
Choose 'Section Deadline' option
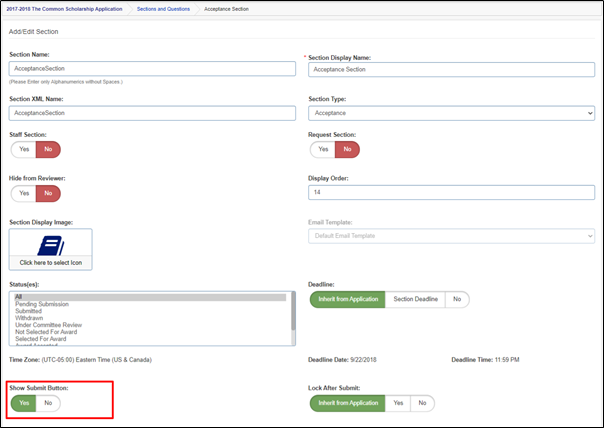tap(415, 299)
